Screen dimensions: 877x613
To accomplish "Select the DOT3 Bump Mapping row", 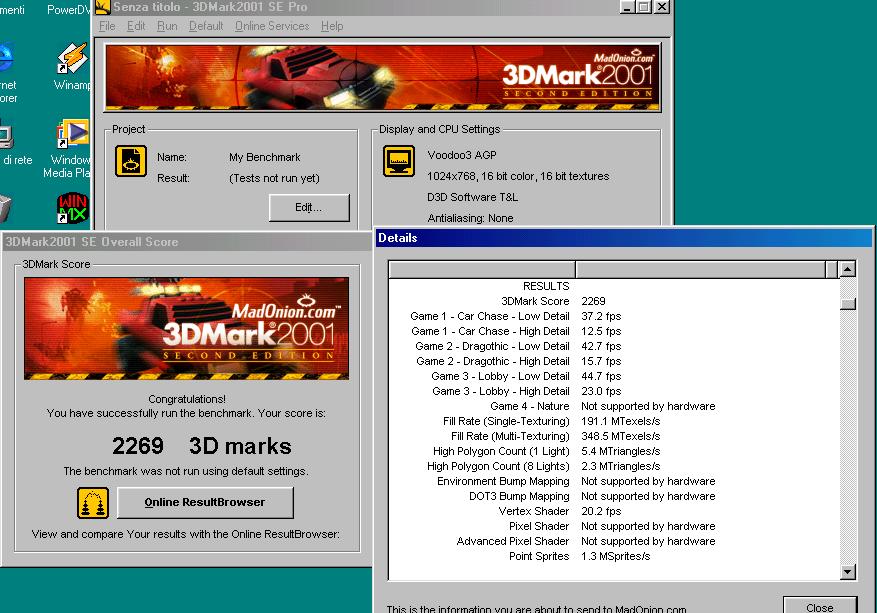I will coord(614,496).
